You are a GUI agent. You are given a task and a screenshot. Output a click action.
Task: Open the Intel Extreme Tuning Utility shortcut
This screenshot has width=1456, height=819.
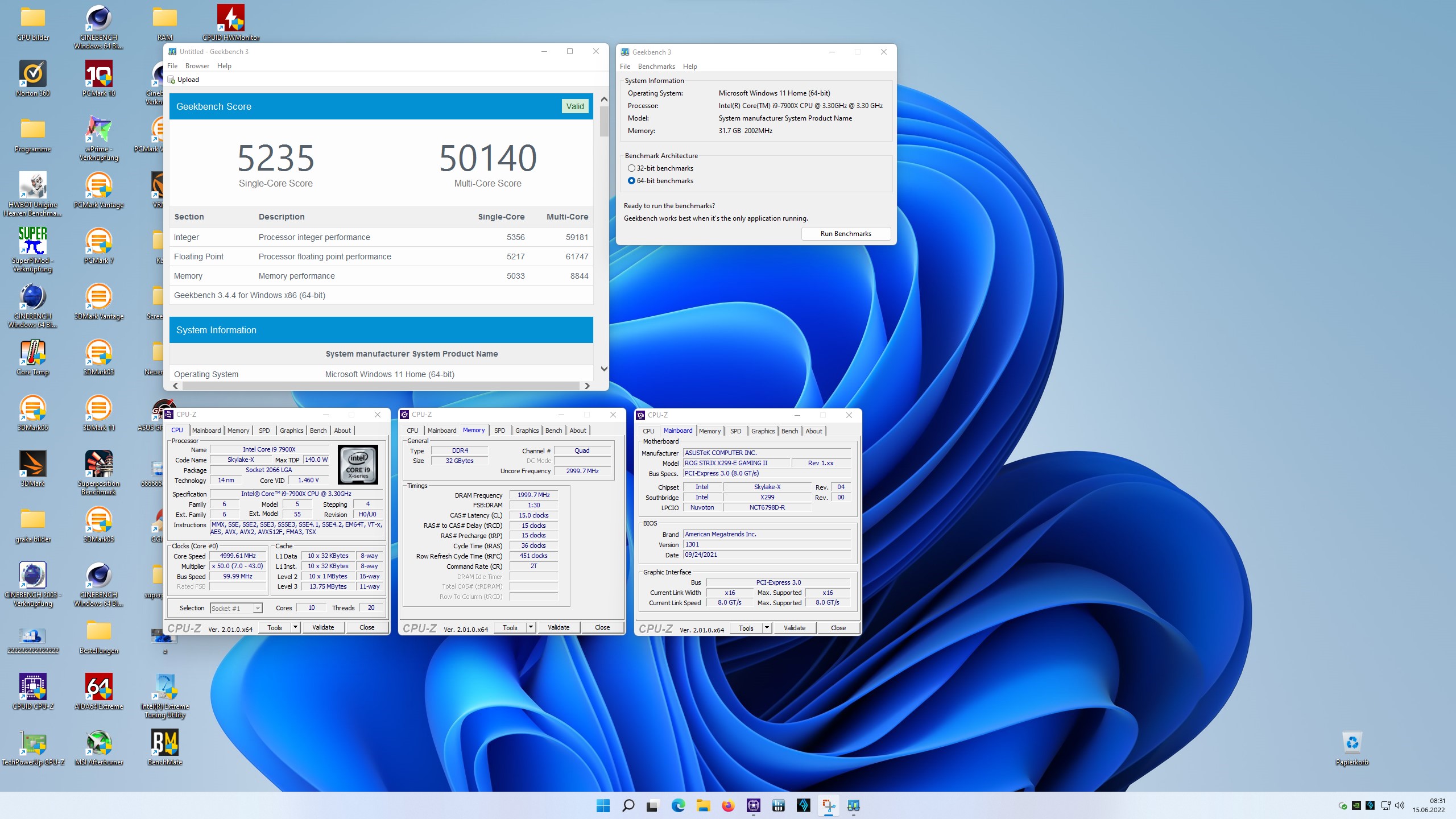coord(165,696)
